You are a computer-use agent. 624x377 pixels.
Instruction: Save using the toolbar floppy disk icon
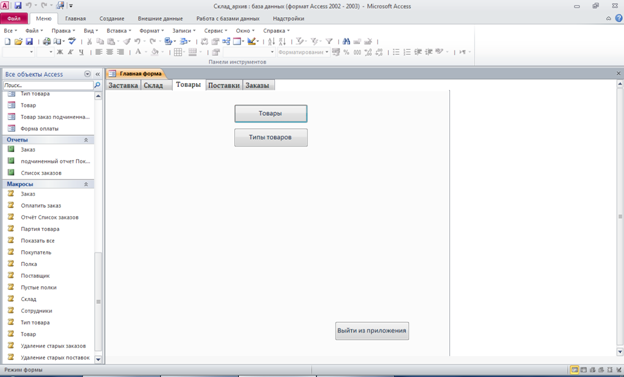coord(29,41)
